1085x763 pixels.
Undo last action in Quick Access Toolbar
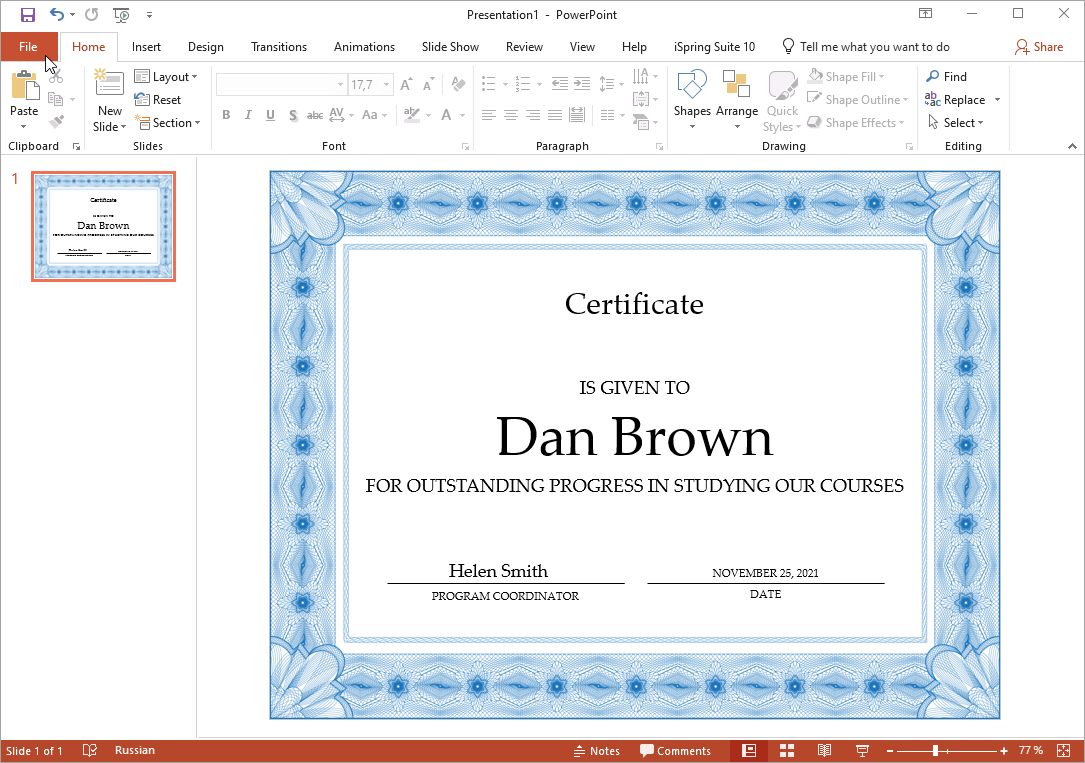(x=57, y=15)
